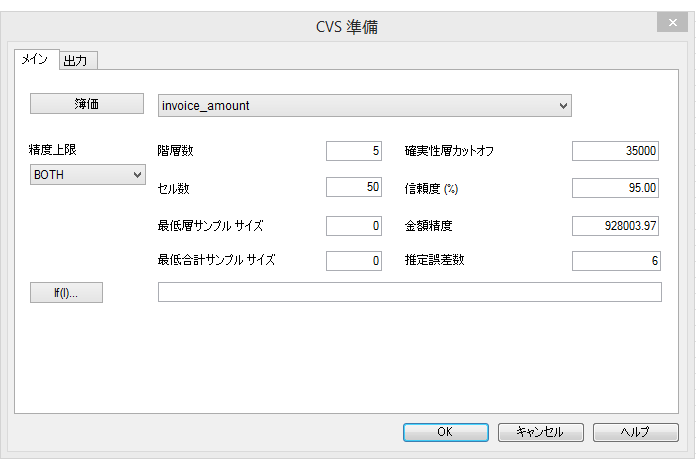Select the セル数 value box

coord(354,187)
